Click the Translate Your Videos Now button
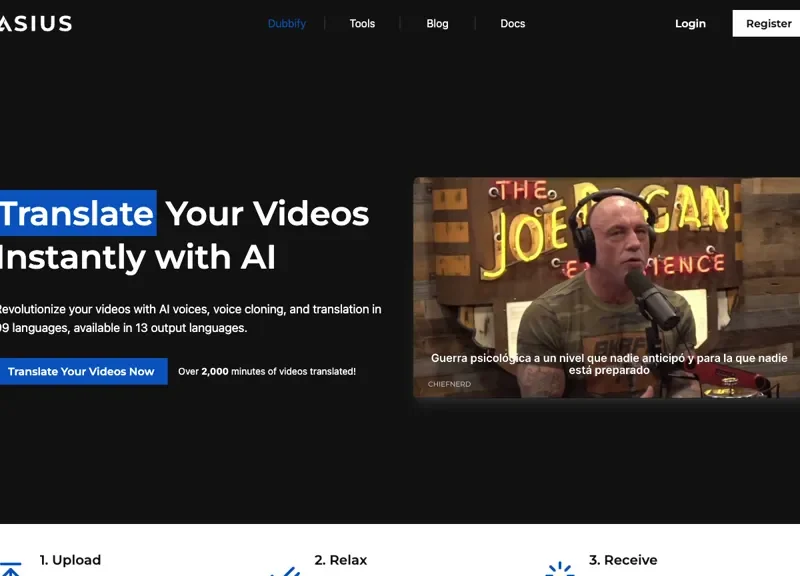800x576 pixels. click(x=83, y=371)
